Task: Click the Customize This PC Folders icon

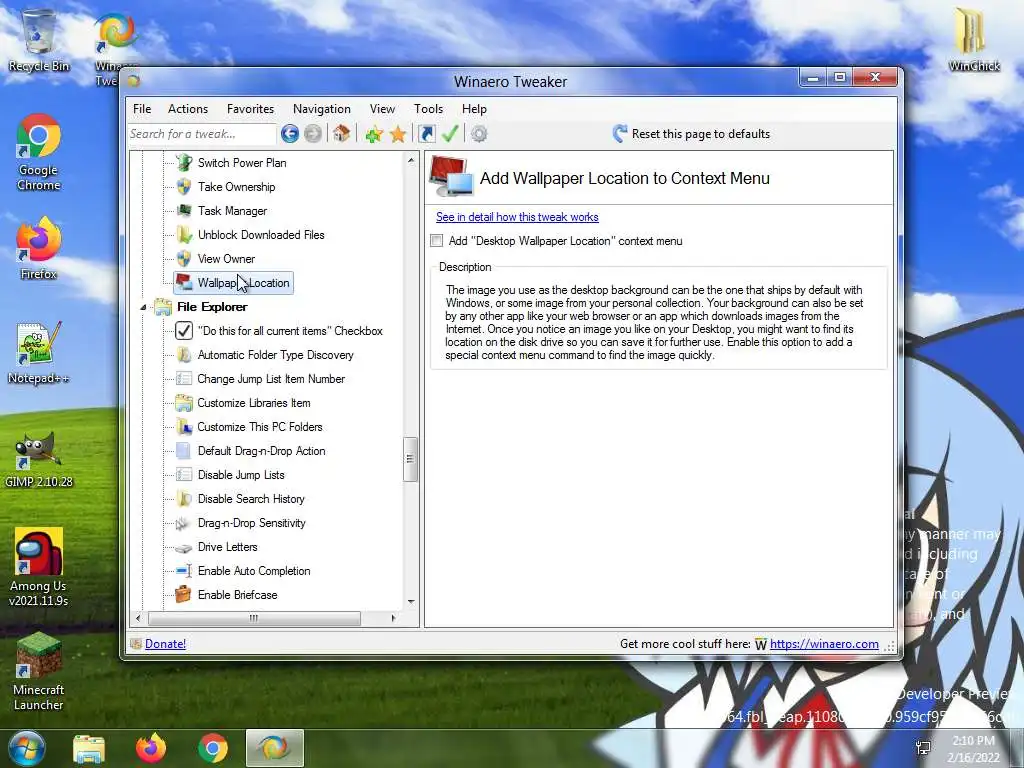Action: (184, 426)
